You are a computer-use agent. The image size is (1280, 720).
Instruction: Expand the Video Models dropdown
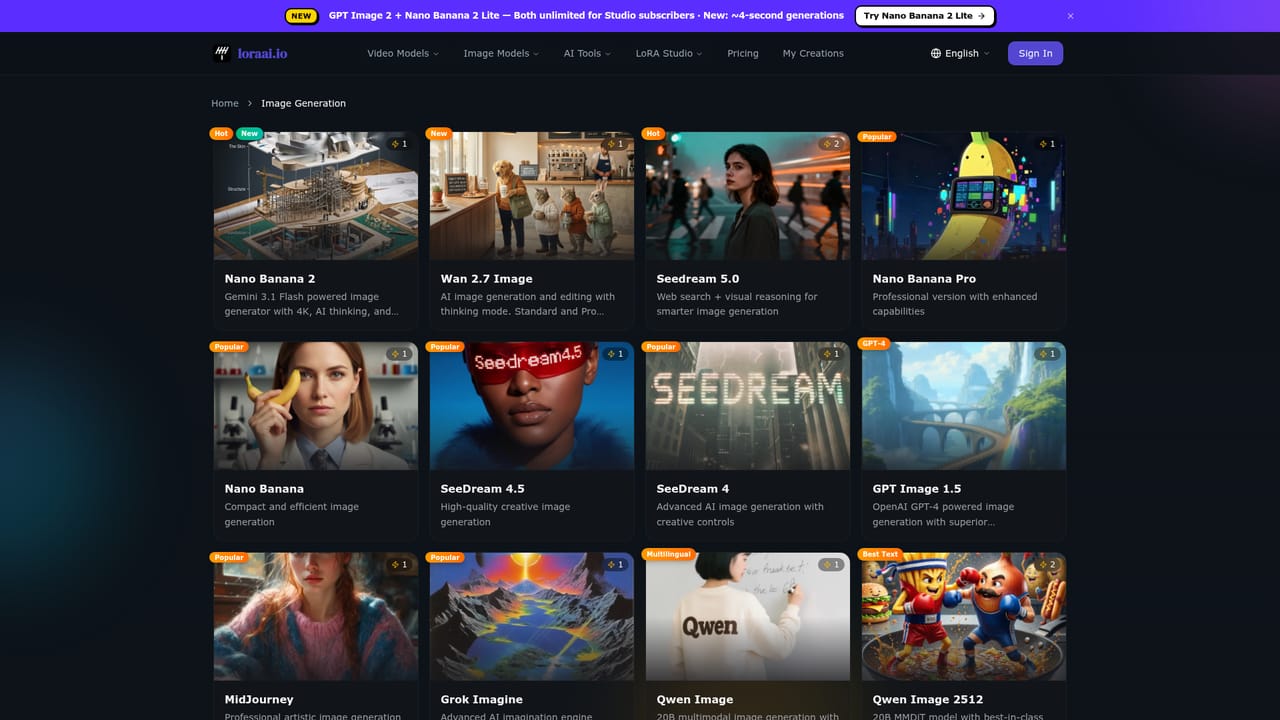coord(403,53)
